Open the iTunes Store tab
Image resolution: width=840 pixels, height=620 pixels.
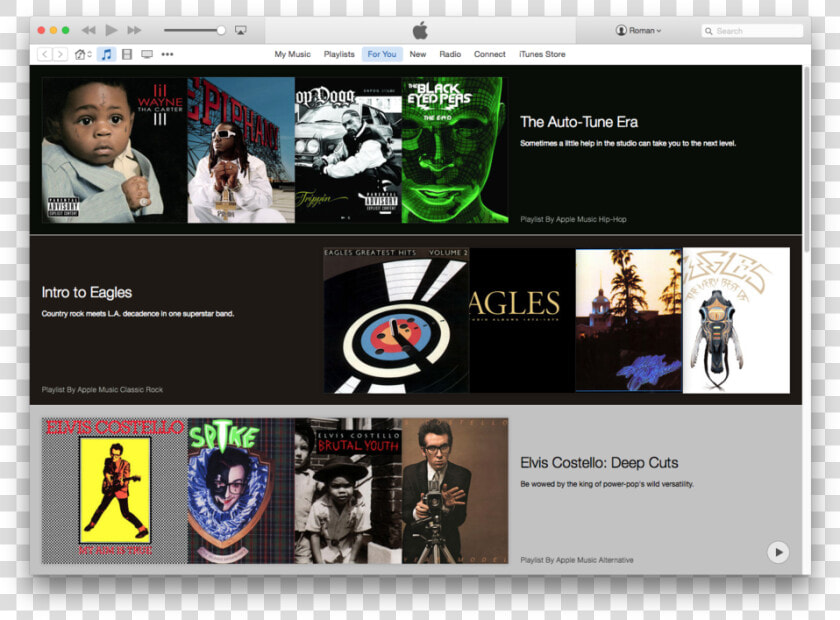pos(542,54)
